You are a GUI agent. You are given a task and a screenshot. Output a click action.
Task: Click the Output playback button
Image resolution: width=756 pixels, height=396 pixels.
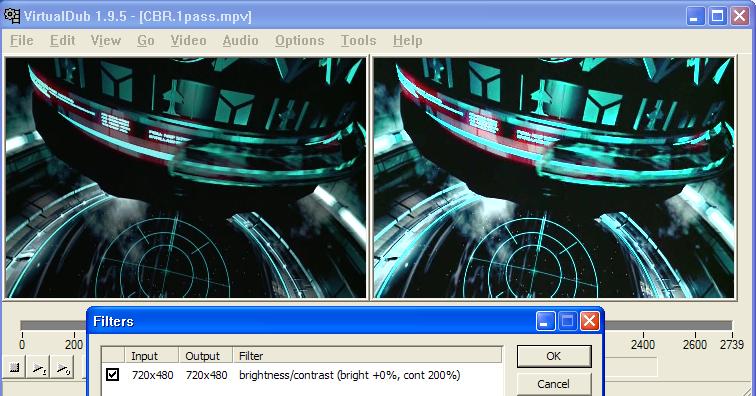click(x=63, y=368)
